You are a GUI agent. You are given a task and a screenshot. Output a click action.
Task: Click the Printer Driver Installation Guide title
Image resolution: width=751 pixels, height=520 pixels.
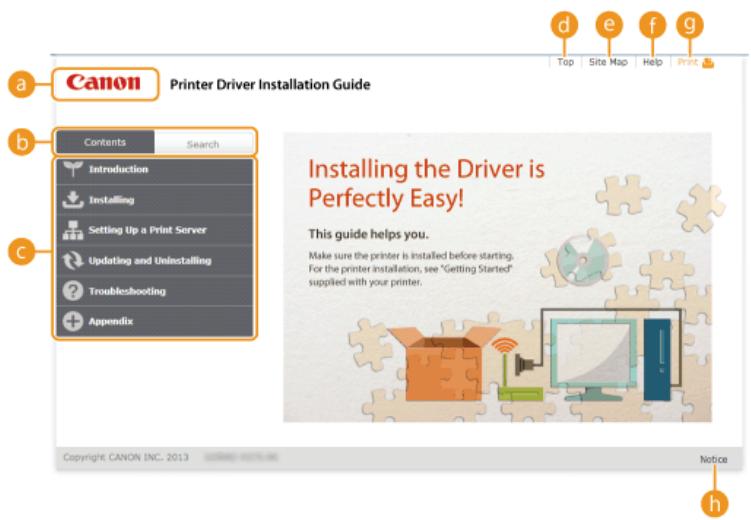point(270,85)
